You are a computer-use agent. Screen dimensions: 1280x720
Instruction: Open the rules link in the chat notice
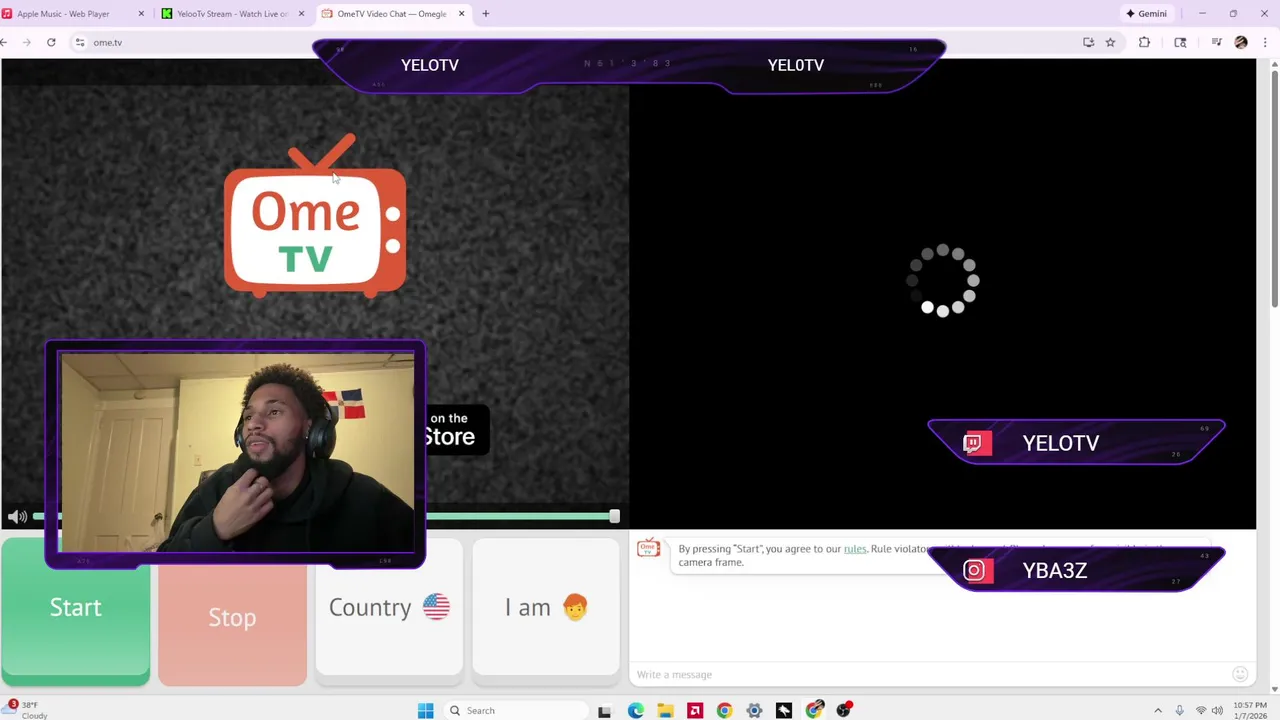coord(855,548)
